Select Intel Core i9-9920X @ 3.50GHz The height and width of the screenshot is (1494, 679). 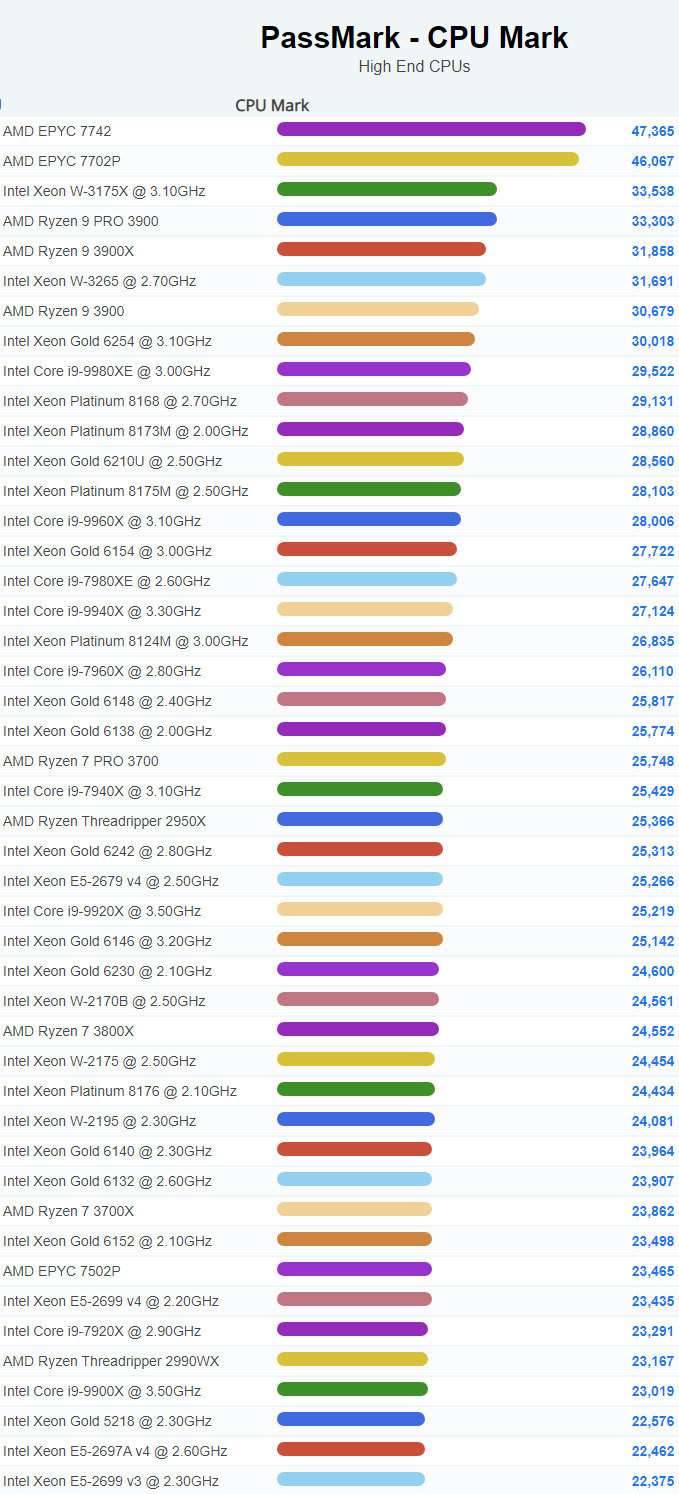tap(102, 911)
